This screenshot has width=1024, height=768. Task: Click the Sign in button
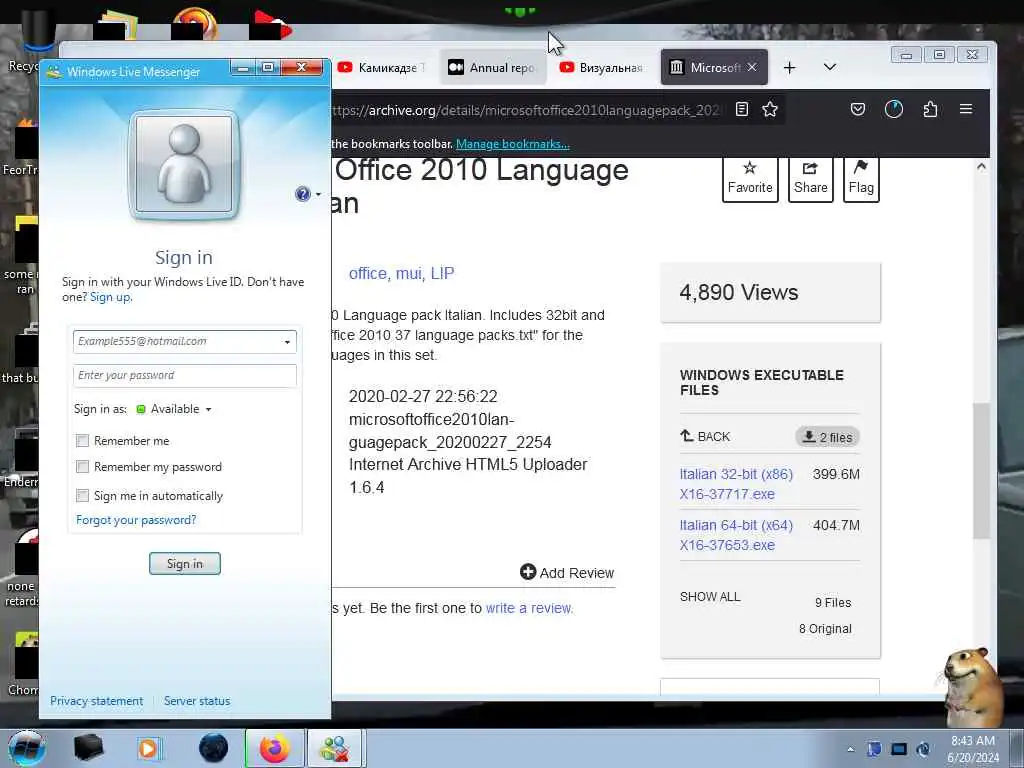pos(185,564)
